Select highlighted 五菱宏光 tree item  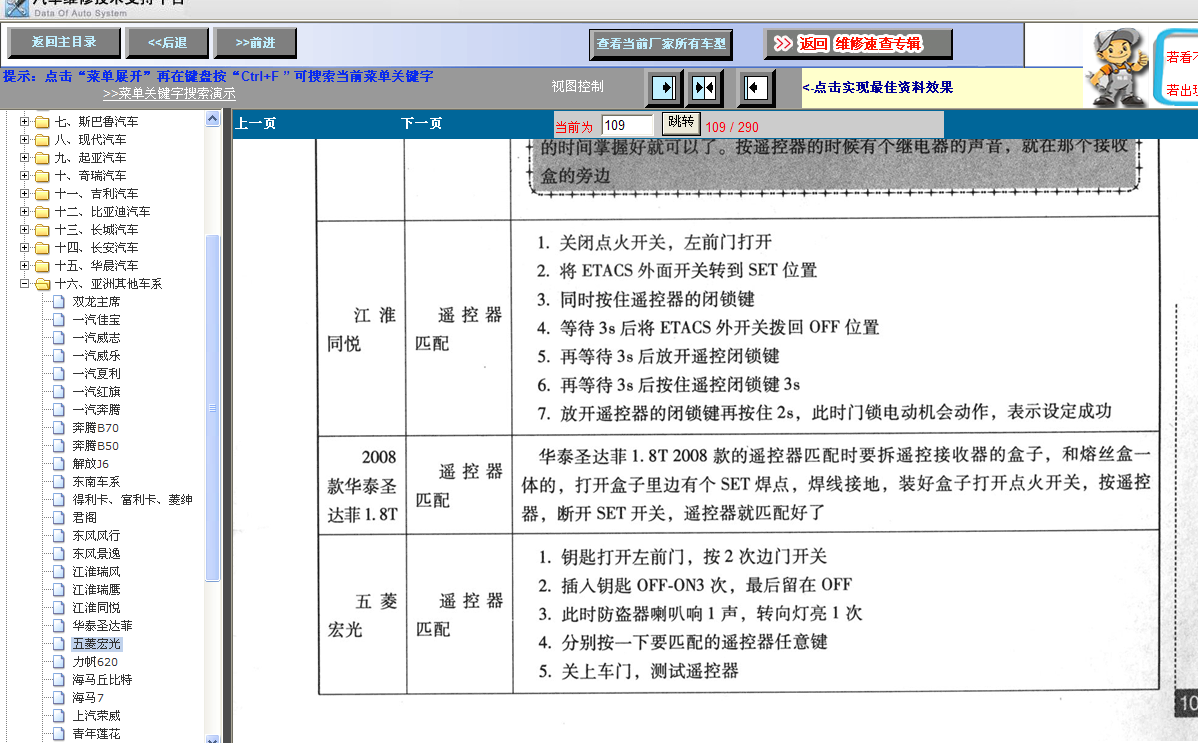coord(96,644)
